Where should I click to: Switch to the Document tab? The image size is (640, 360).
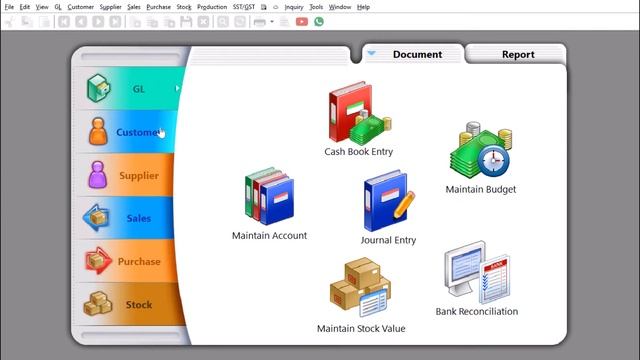(x=413, y=54)
